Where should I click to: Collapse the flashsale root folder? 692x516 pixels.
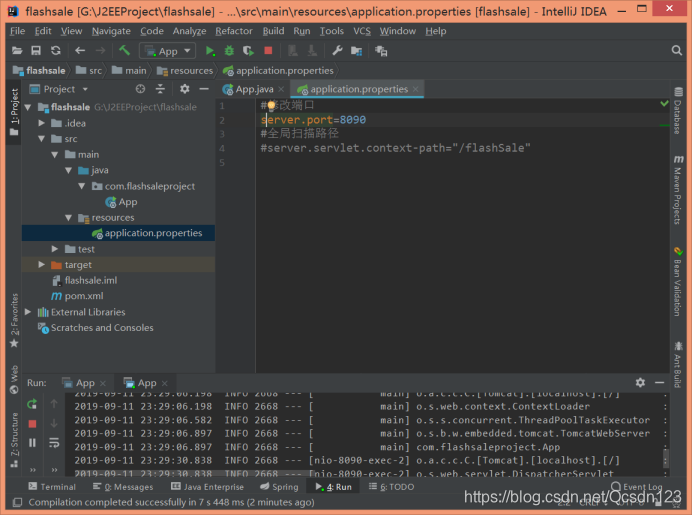click(28, 107)
